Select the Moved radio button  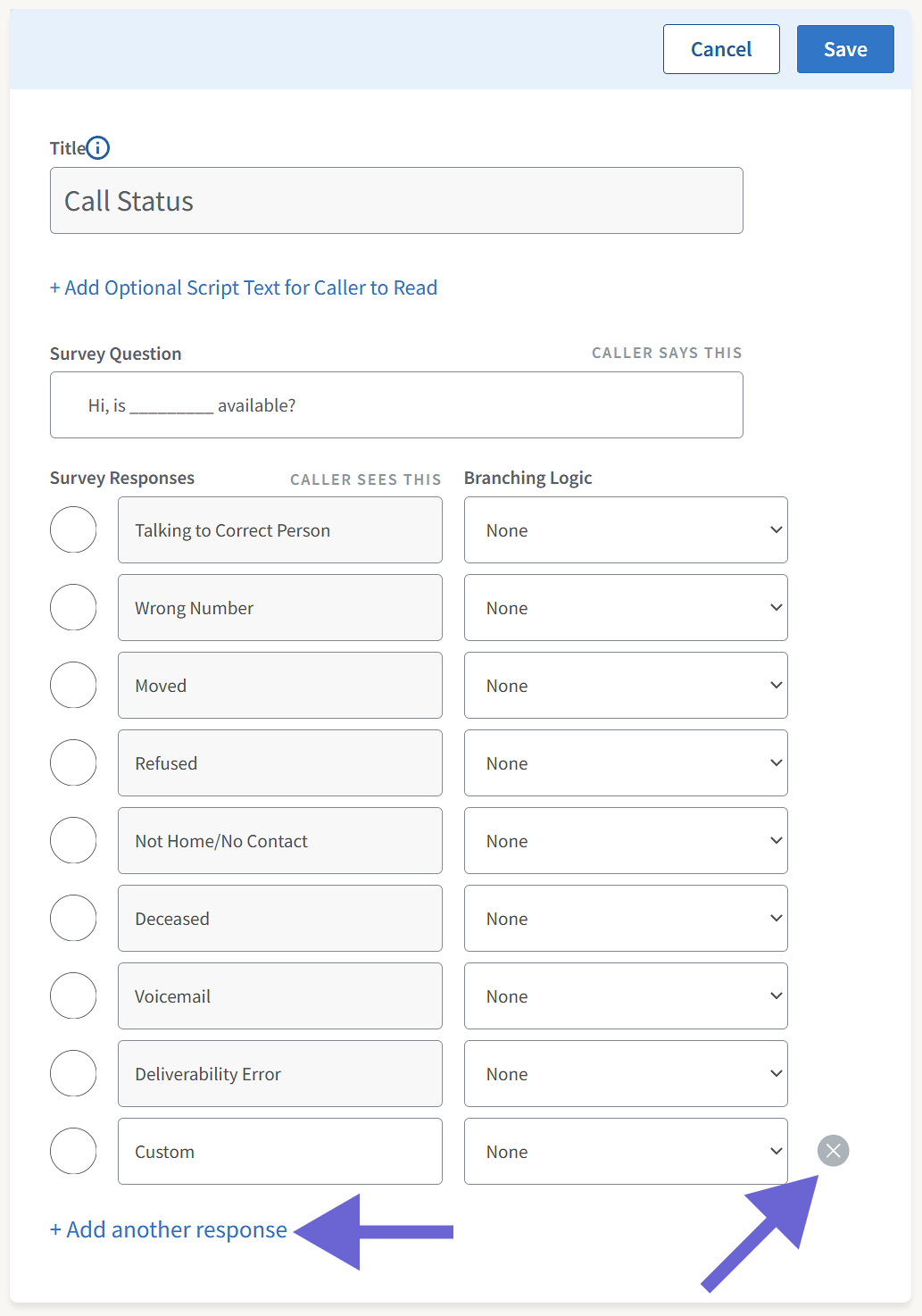73,685
